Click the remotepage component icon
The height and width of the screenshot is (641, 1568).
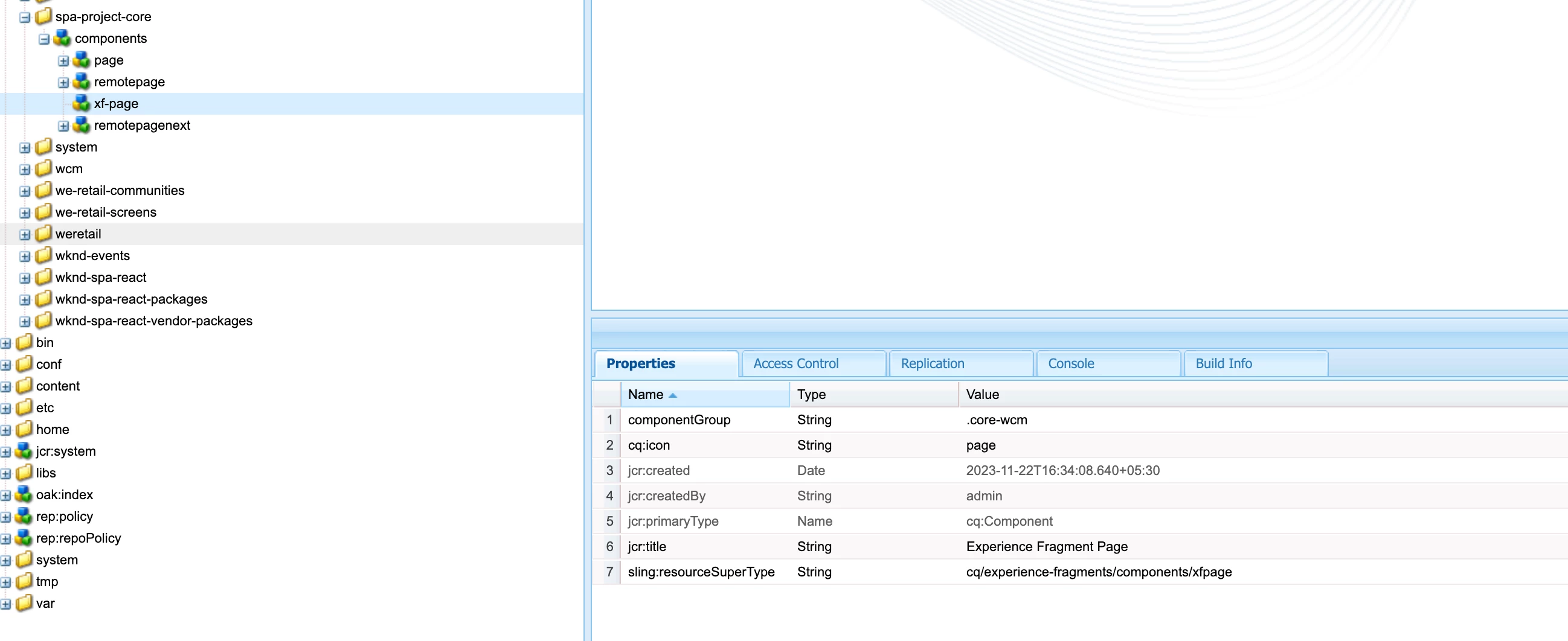click(x=82, y=81)
